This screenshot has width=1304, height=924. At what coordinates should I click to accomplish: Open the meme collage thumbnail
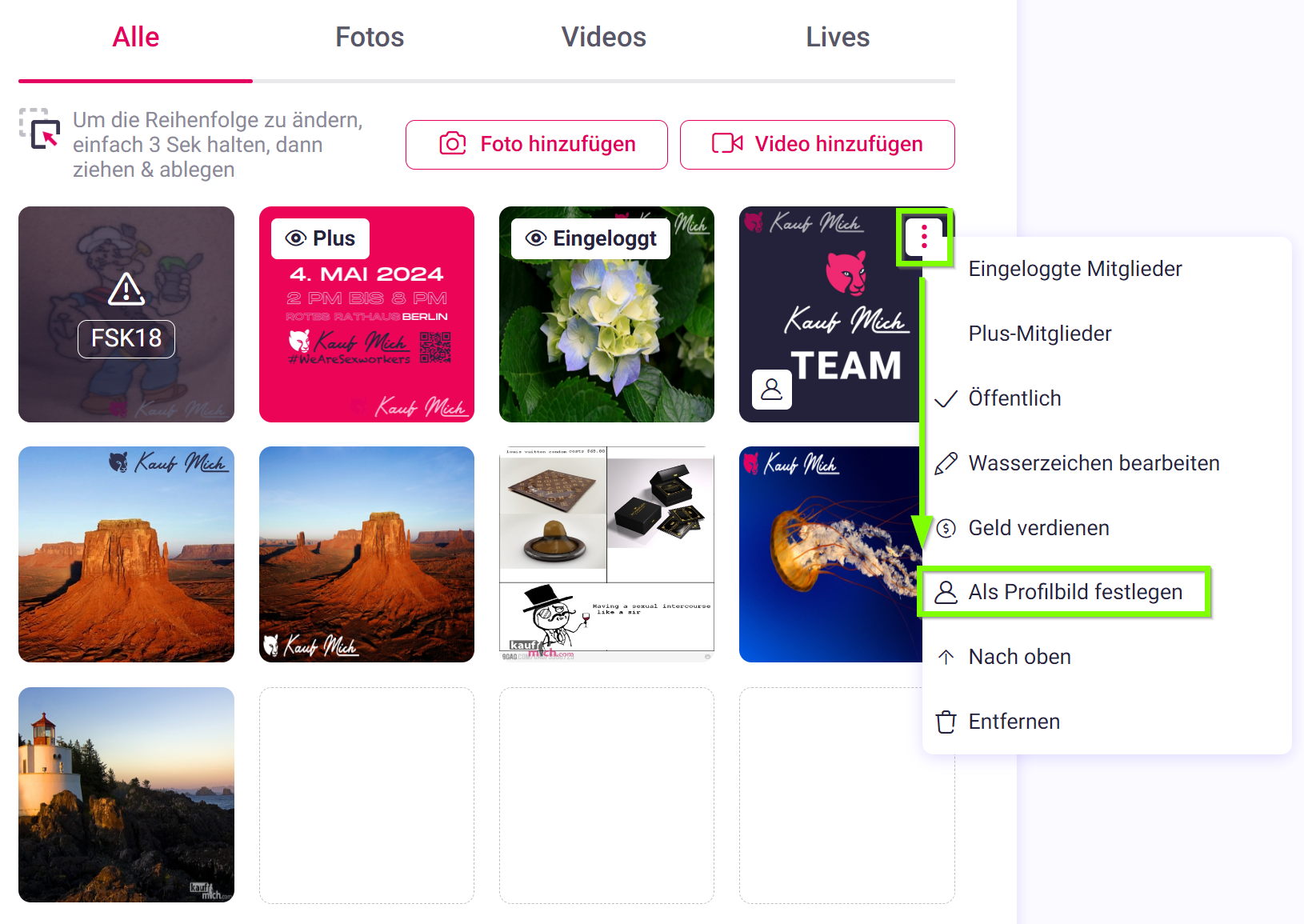pos(606,554)
